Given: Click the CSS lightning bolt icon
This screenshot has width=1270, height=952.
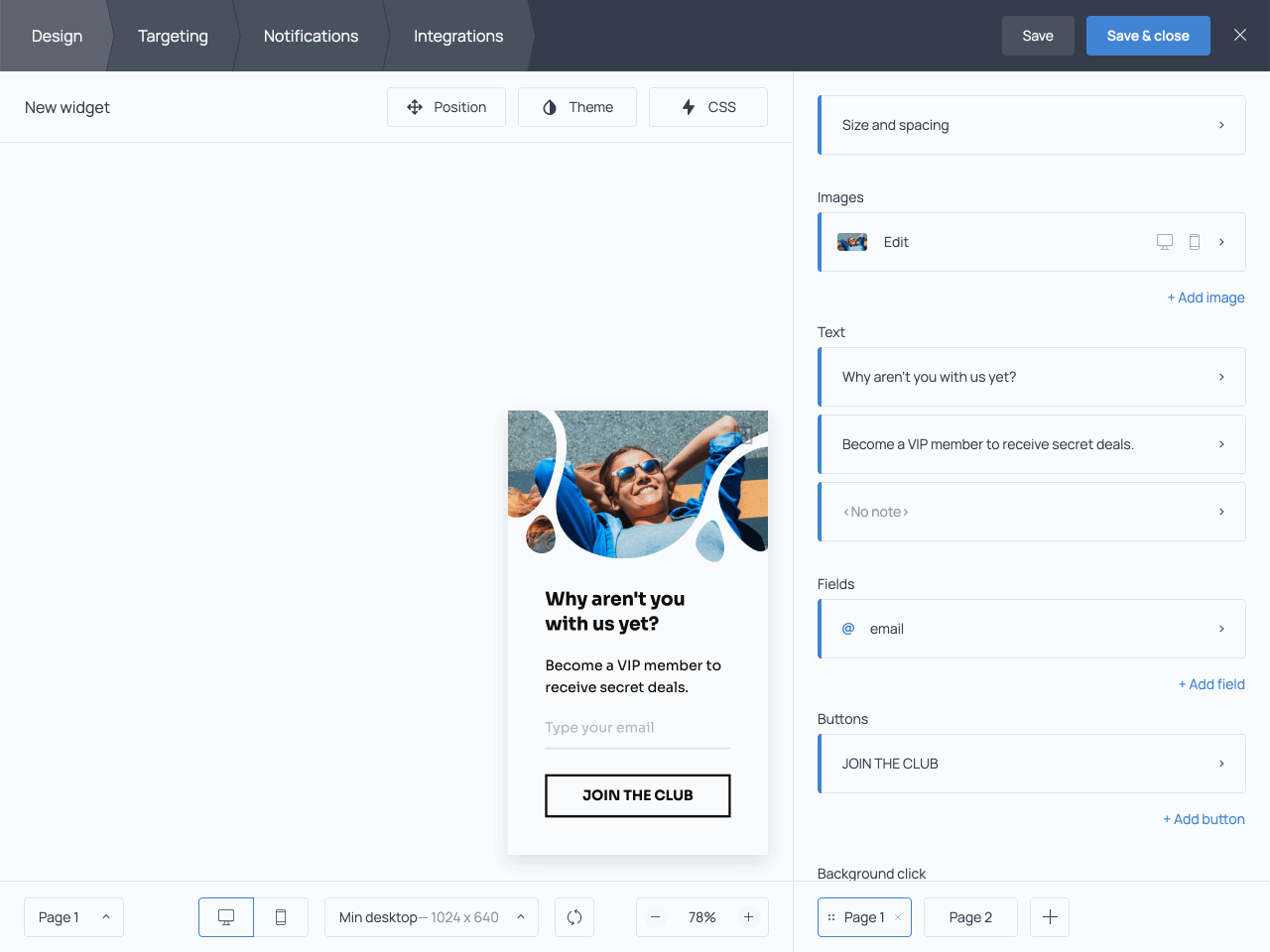Looking at the screenshot, I should tap(689, 106).
